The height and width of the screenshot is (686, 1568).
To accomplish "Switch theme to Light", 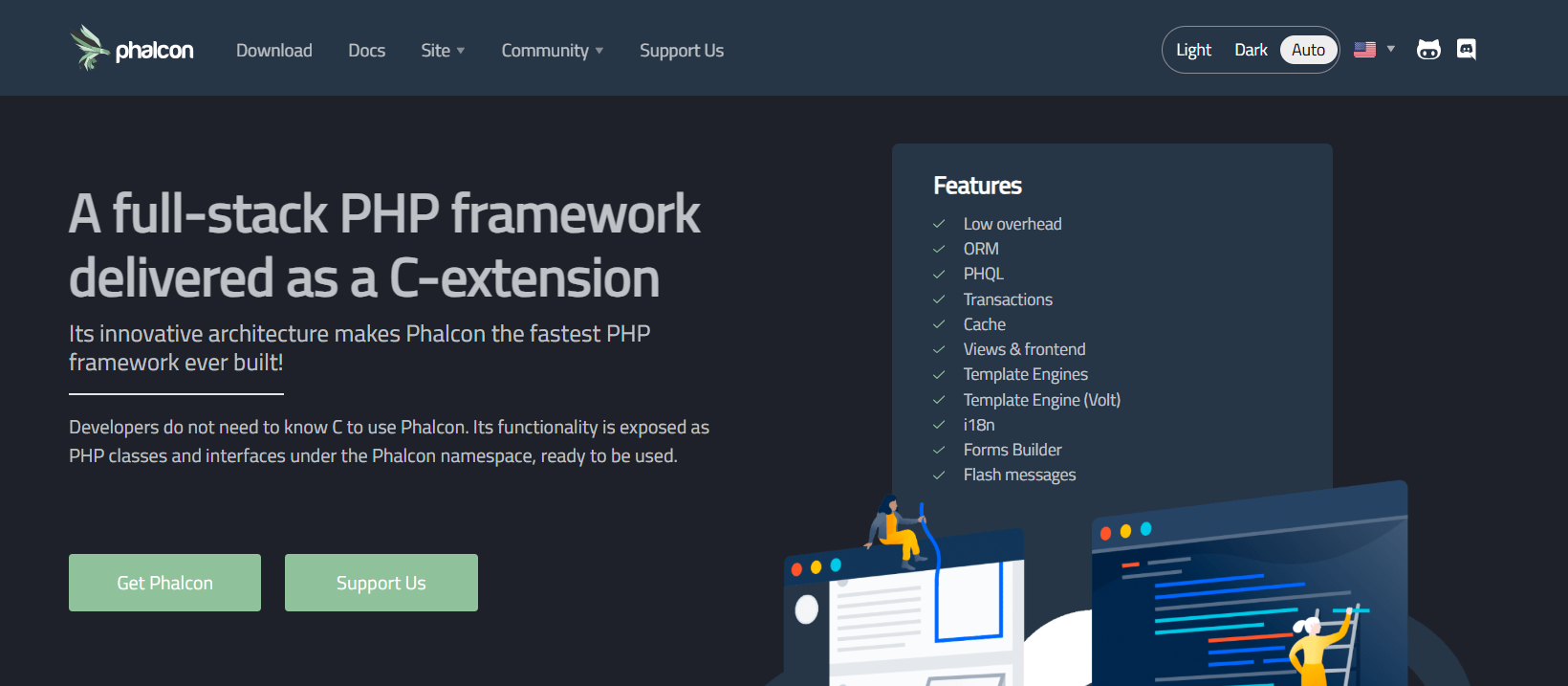I will 1193,50.
